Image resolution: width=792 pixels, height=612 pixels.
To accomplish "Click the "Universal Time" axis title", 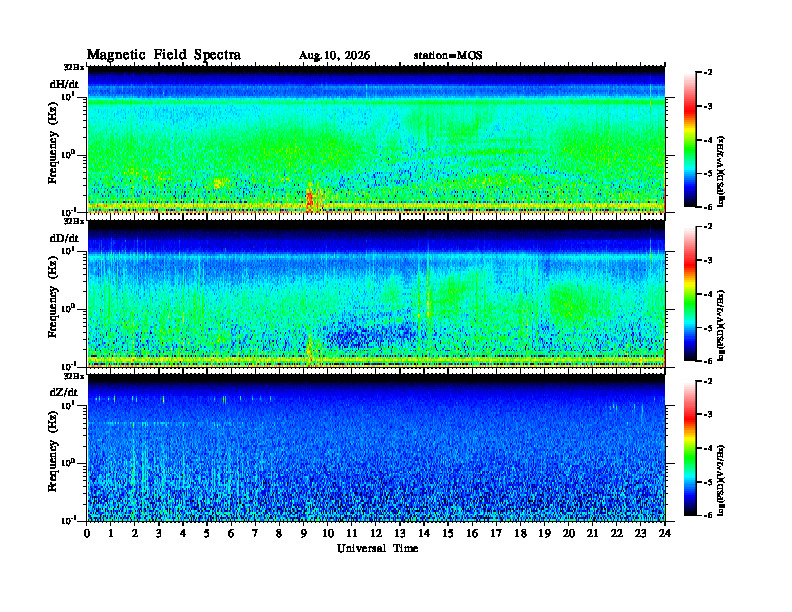I will (x=377, y=548).
